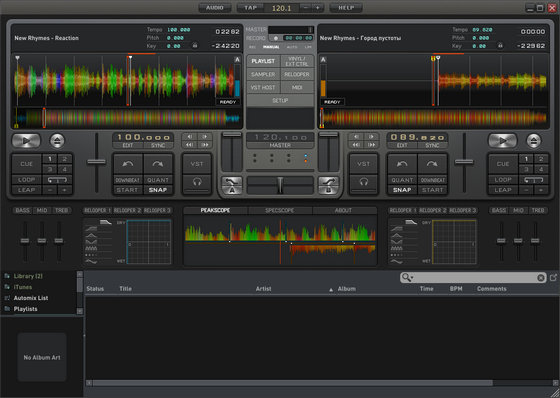Click the TAP tempo button
Image resolution: width=560 pixels, height=398 pixels.
tap(251, 8)
